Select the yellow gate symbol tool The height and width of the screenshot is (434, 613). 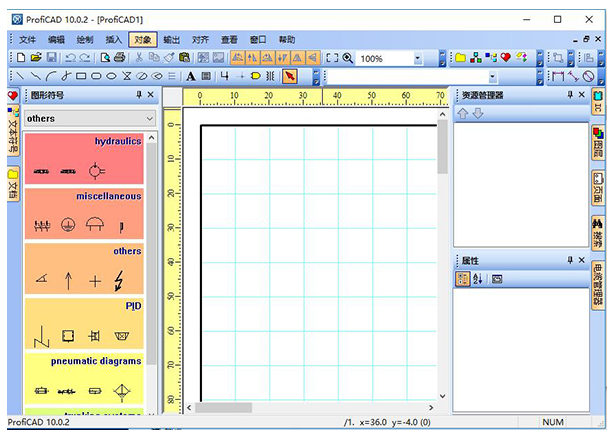pyautogui.click(x=255, y=76)
